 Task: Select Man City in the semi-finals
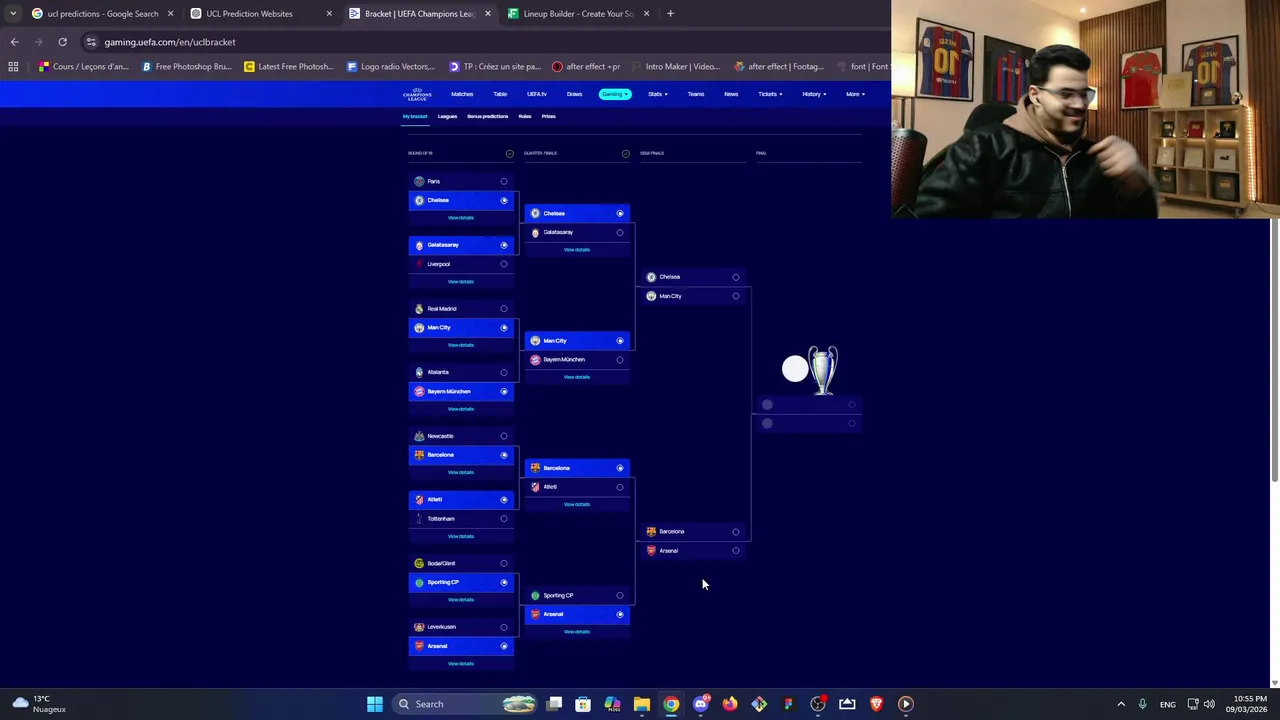point(693,296)
